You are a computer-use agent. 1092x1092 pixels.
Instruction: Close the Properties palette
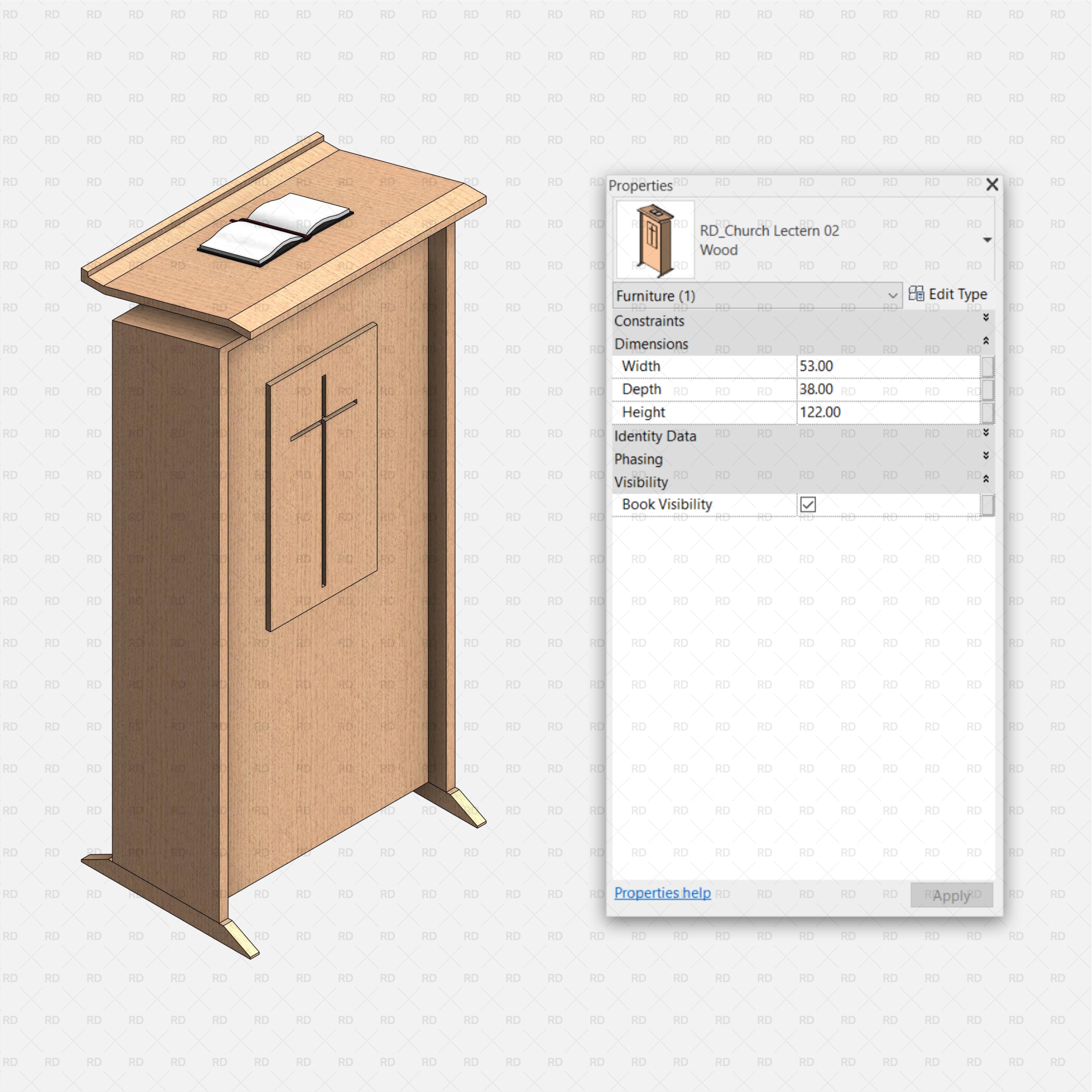click(x=992, y=185)
